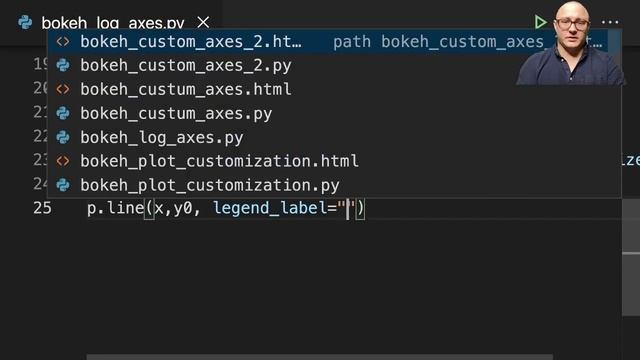
Task: Click Python icon beside bokeh_custom_axes_2.py
Action: coord(63,65)
